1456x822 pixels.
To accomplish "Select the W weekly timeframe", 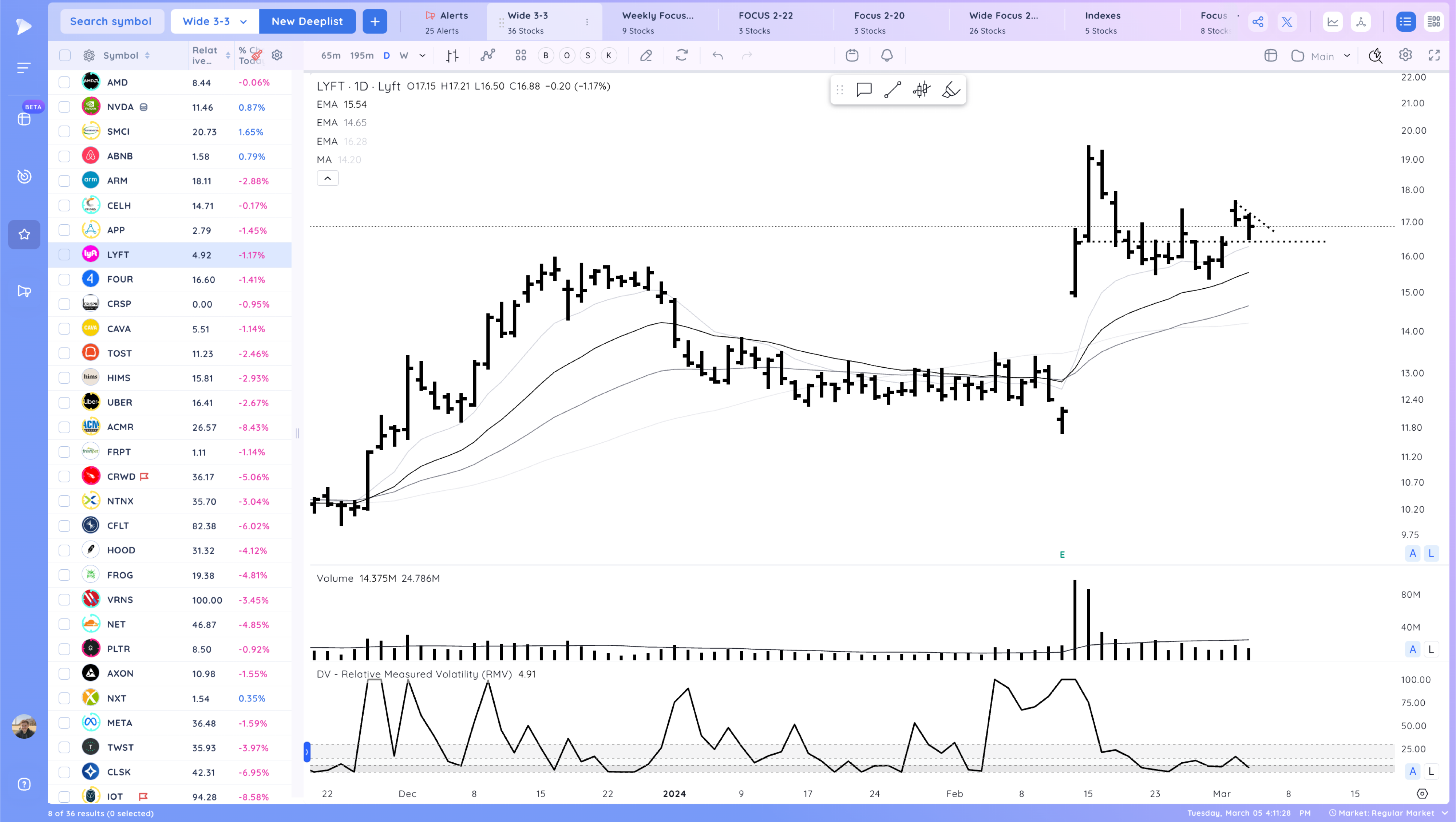I will (404, 55).
